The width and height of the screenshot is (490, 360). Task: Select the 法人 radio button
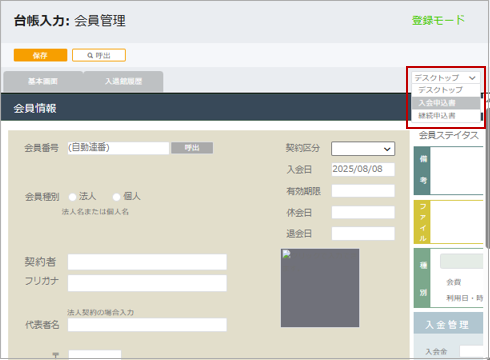[x=72, y=197]
